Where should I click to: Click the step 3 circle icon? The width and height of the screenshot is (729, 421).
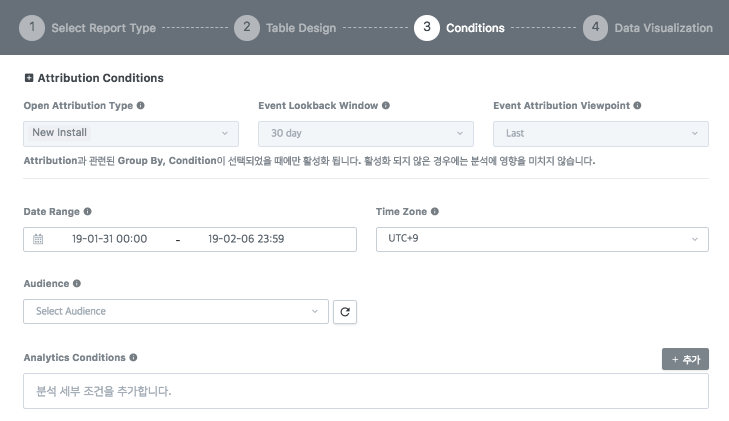(x=427, y=28)
